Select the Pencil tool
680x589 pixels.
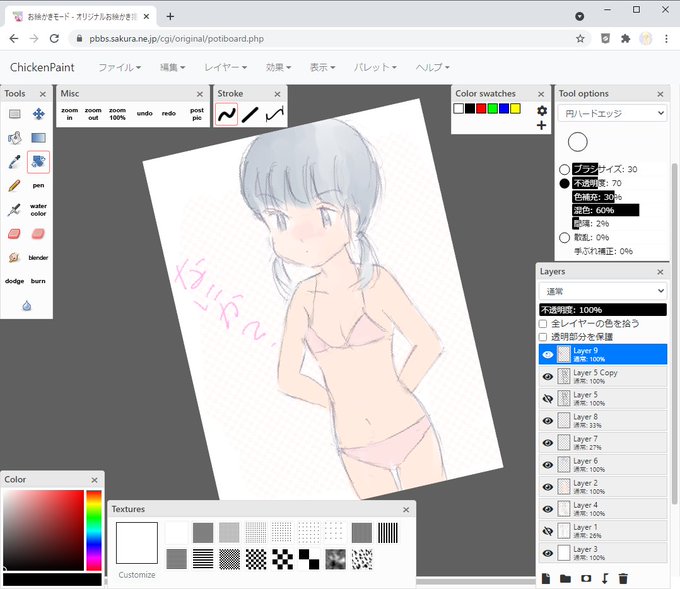click(x=15, y=186)
